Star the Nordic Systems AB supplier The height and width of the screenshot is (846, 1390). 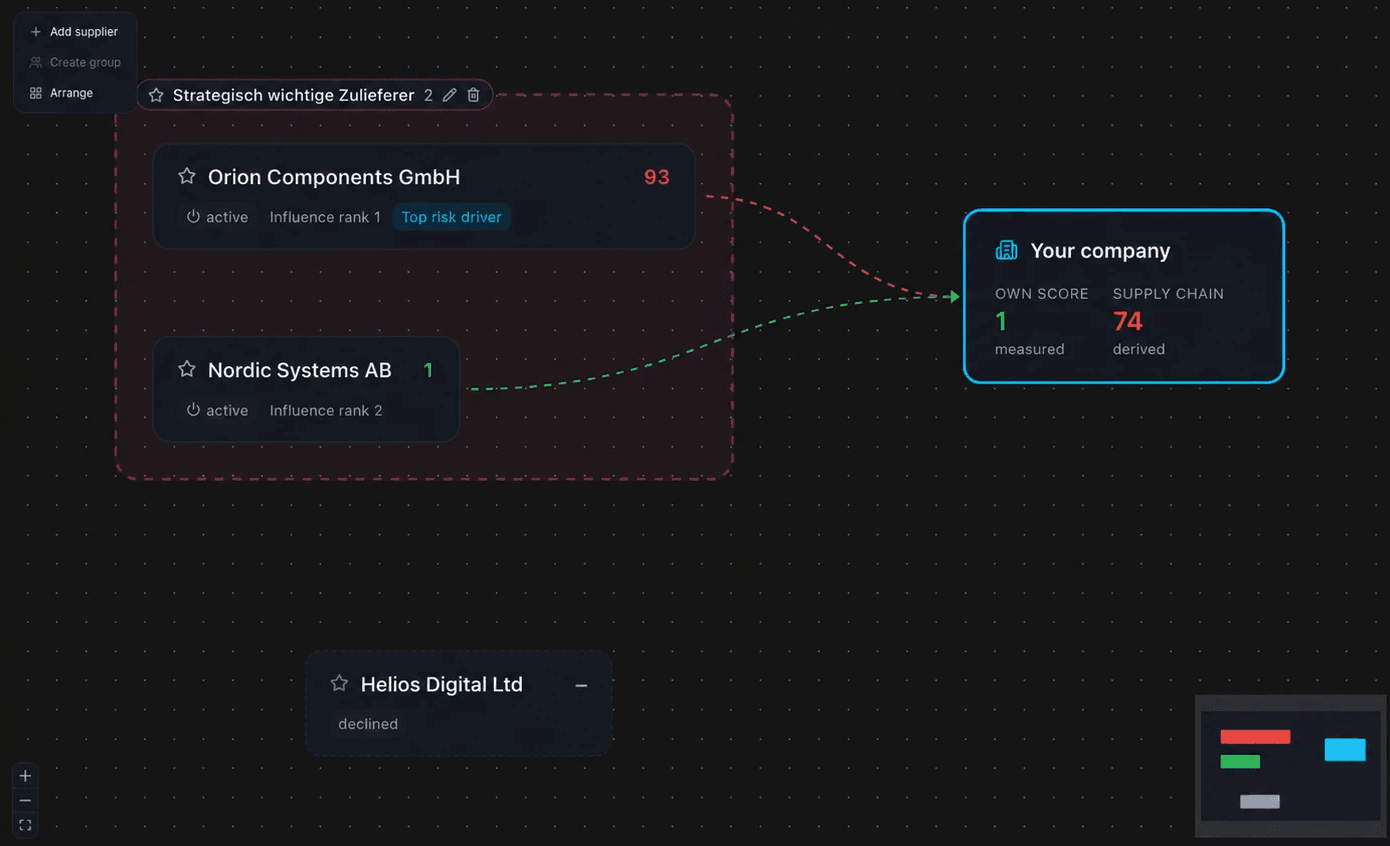pyautogui.click(x=187, y=369)
